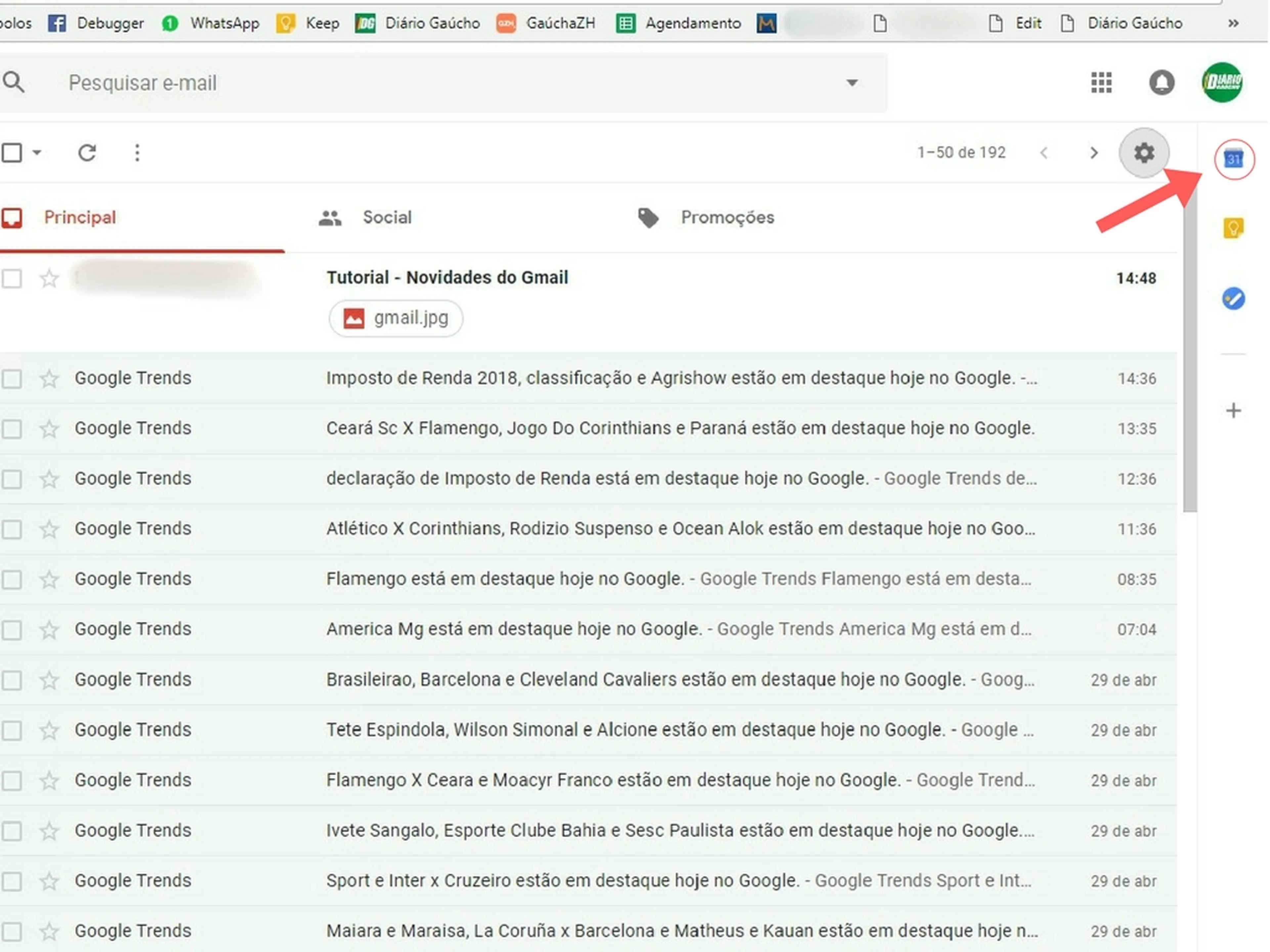Select the Flamengo X Ceara email checkbox
Viewport: 1270px width, 952px height.
click(x=12, y=780)
